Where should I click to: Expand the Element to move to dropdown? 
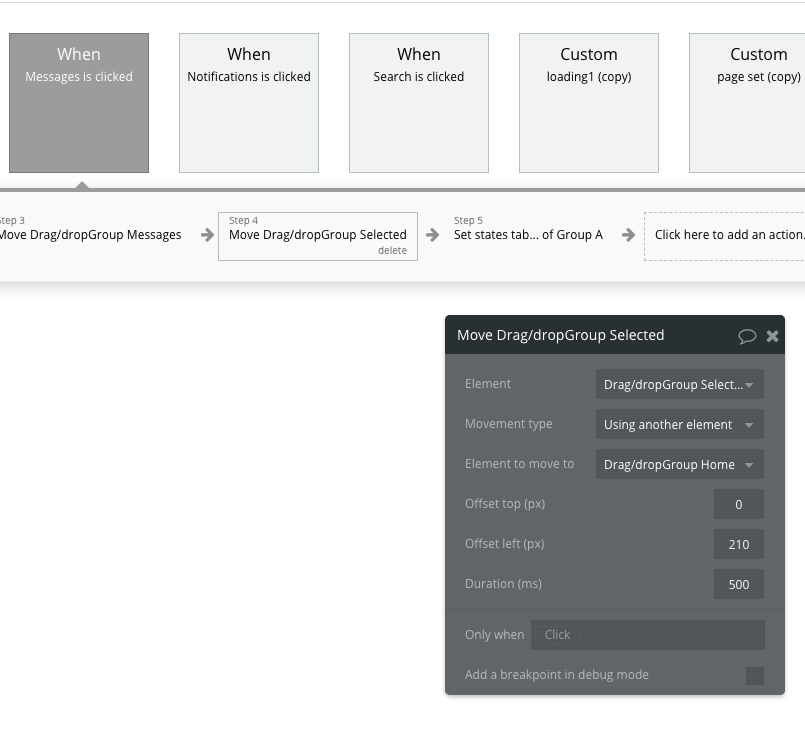point(680,464)
